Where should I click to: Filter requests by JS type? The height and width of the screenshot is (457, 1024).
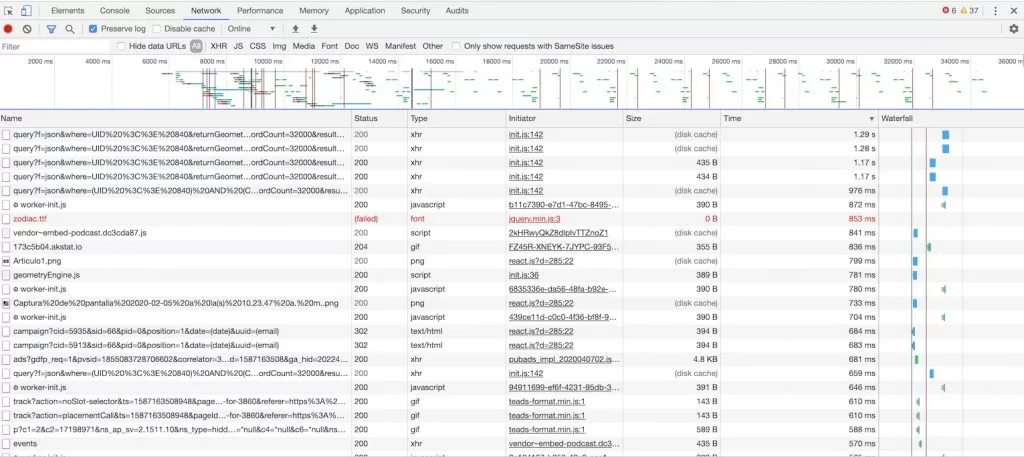(x=238, y=46)
